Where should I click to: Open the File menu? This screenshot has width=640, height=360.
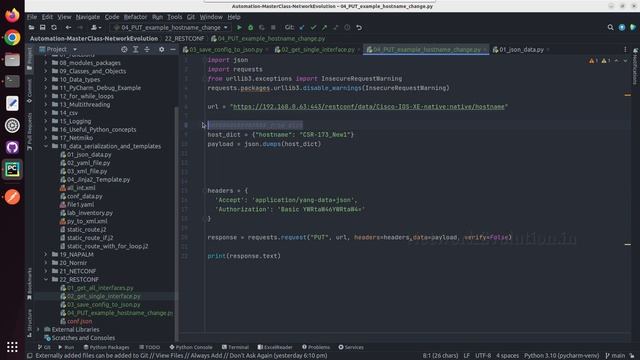32,17
